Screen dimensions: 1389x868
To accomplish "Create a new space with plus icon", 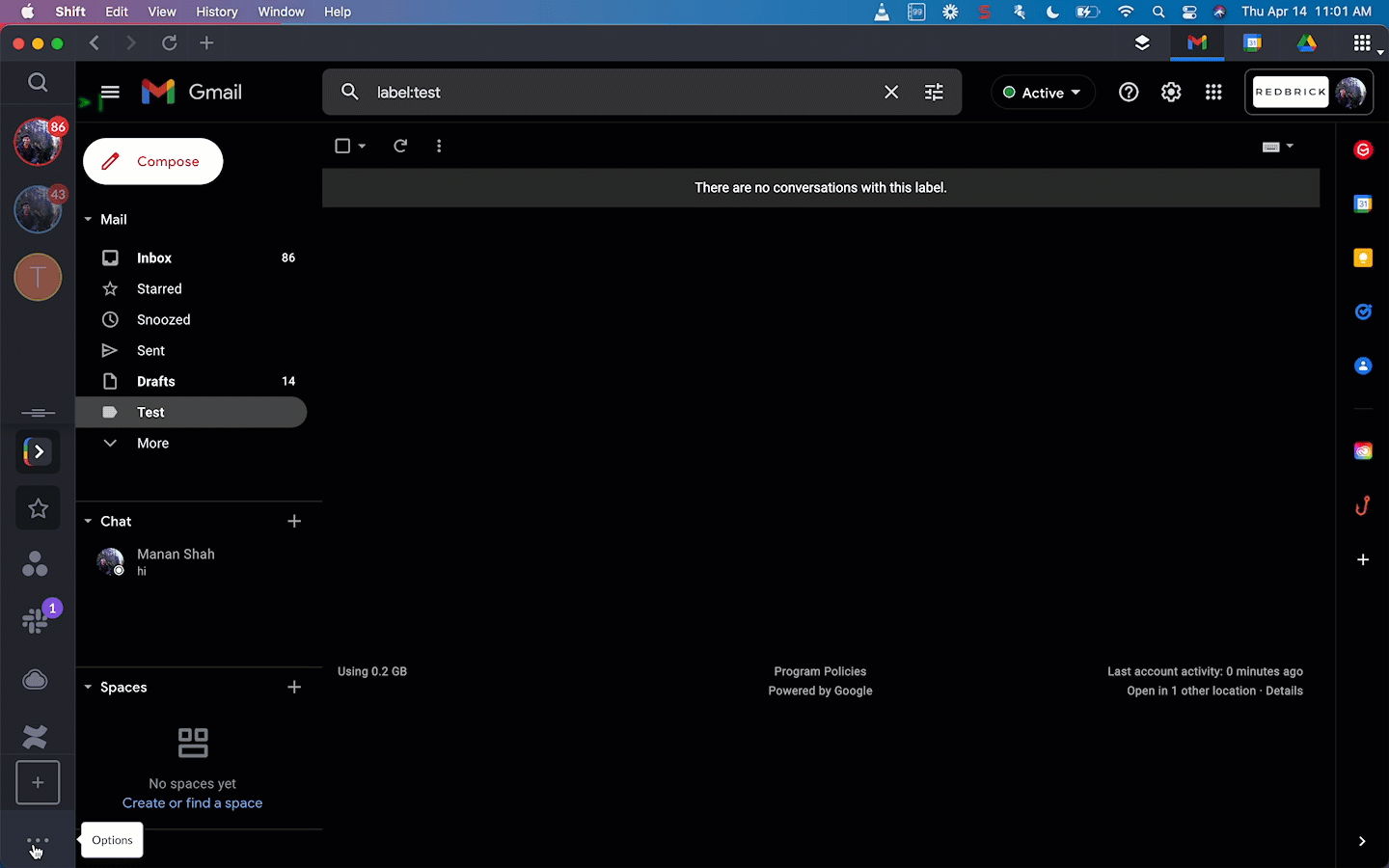I will pos(294,688).
